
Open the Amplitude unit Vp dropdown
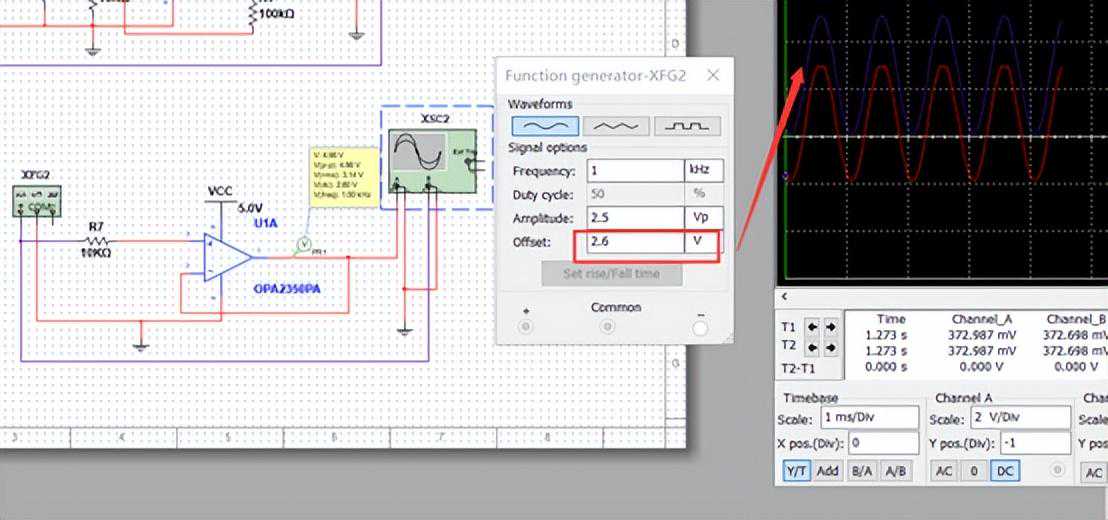tap(703, 217)
